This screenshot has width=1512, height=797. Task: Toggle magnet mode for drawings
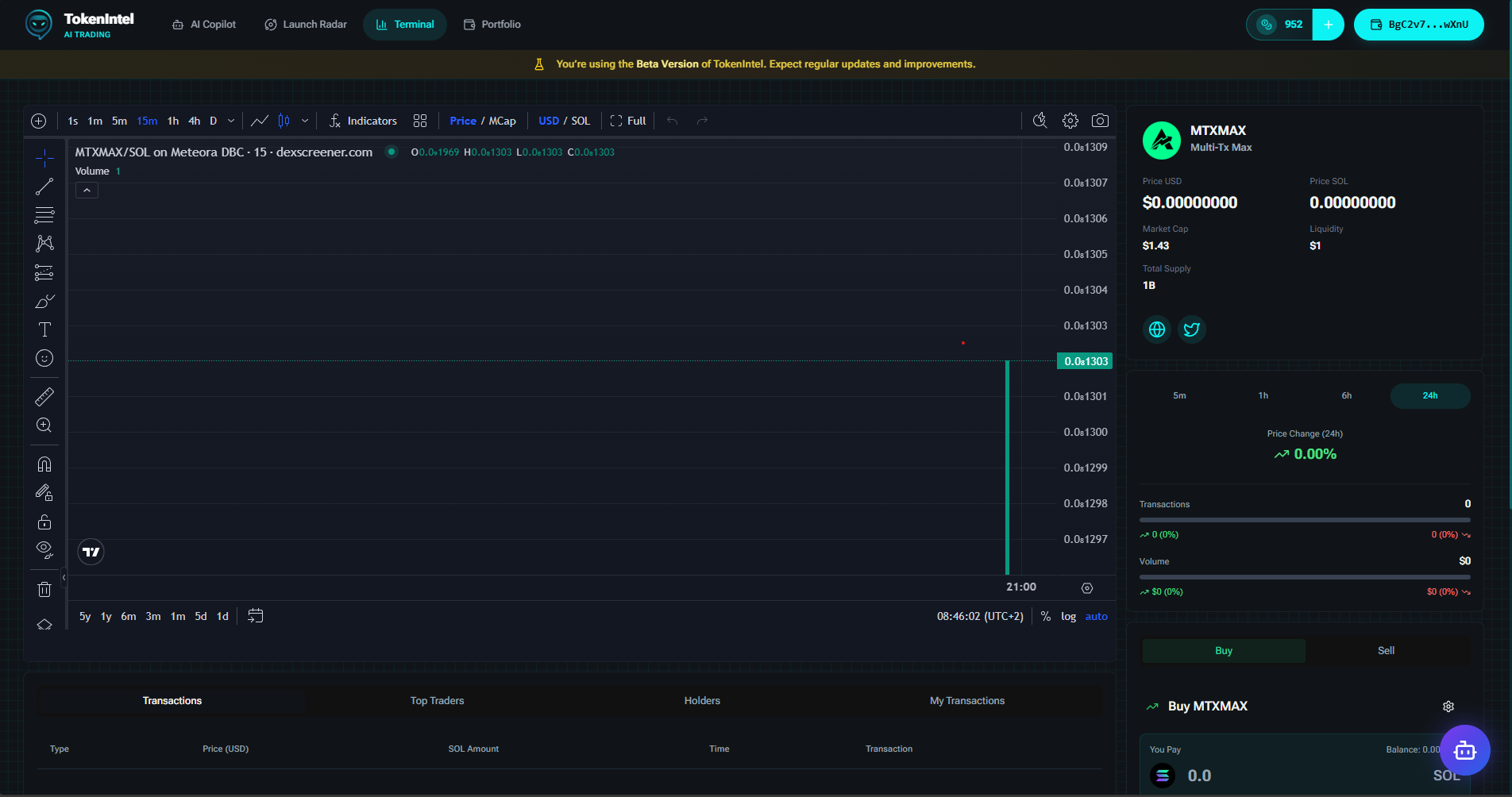(44, 464)
